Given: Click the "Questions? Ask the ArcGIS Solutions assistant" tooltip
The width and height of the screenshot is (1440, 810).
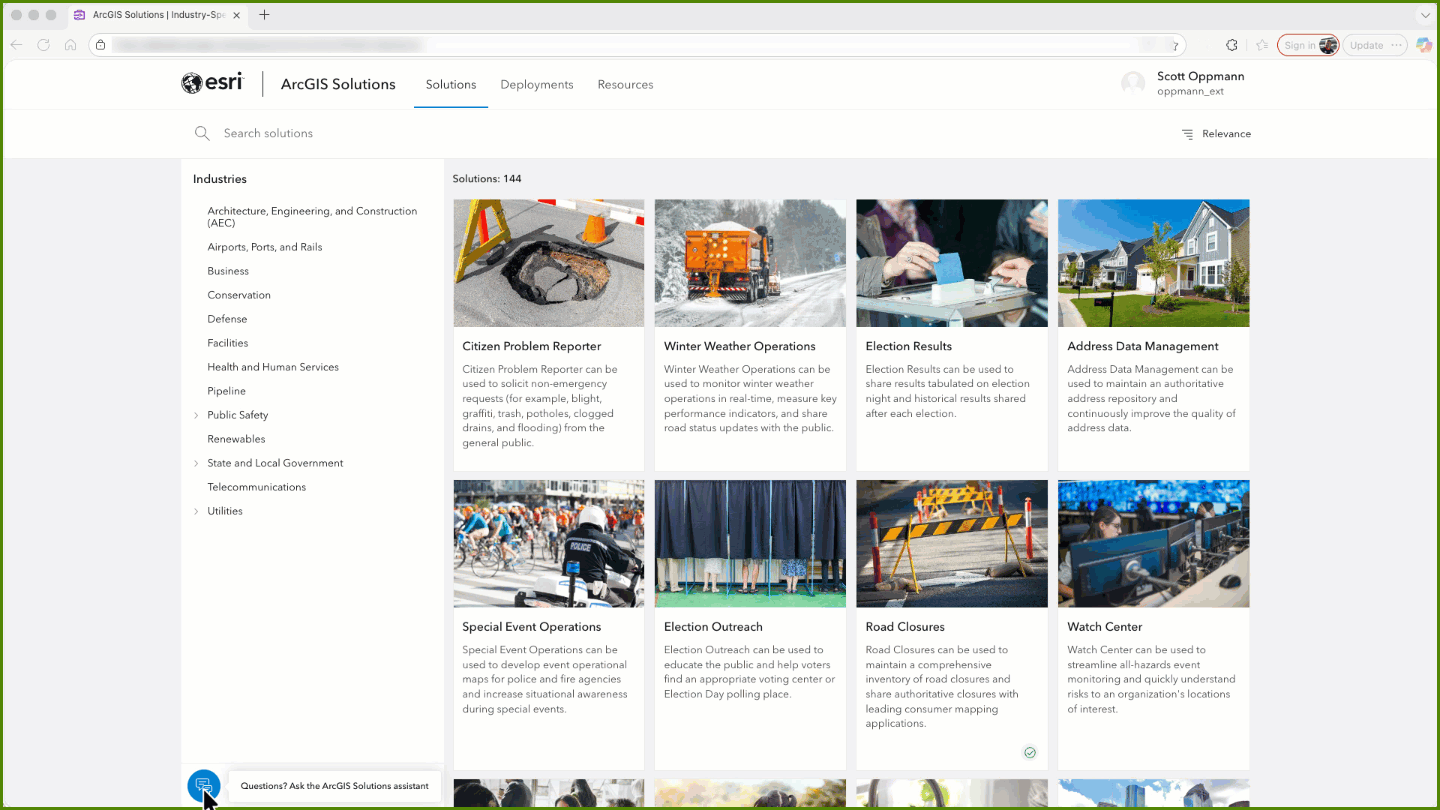Looking at the screenshot, I should click(335, 786).
